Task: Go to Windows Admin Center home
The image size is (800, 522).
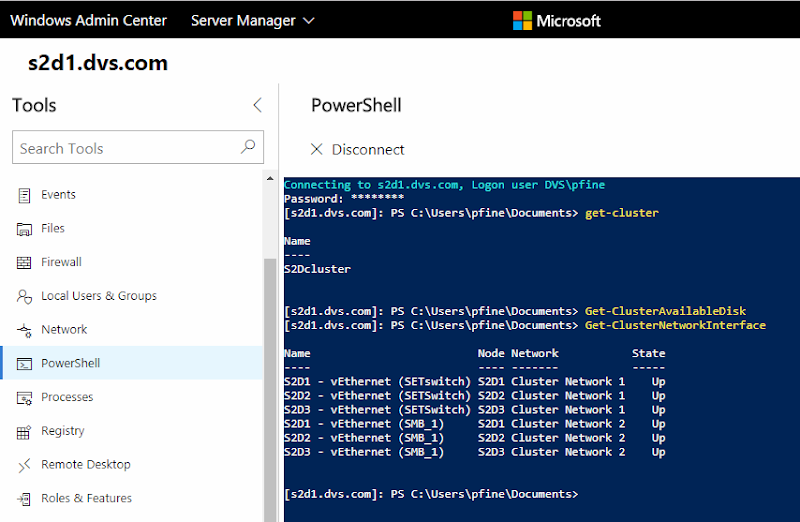Action: click(x=88, y=20)
